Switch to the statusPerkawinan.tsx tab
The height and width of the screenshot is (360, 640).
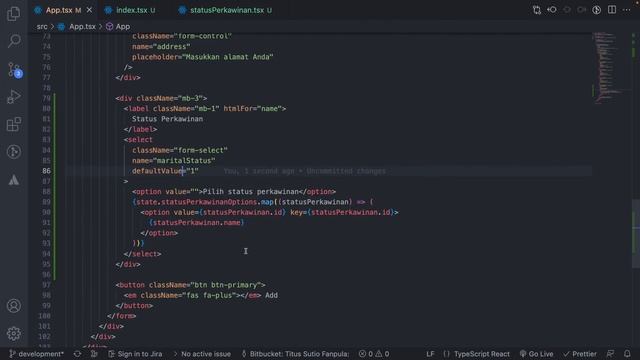click(227, 10)
